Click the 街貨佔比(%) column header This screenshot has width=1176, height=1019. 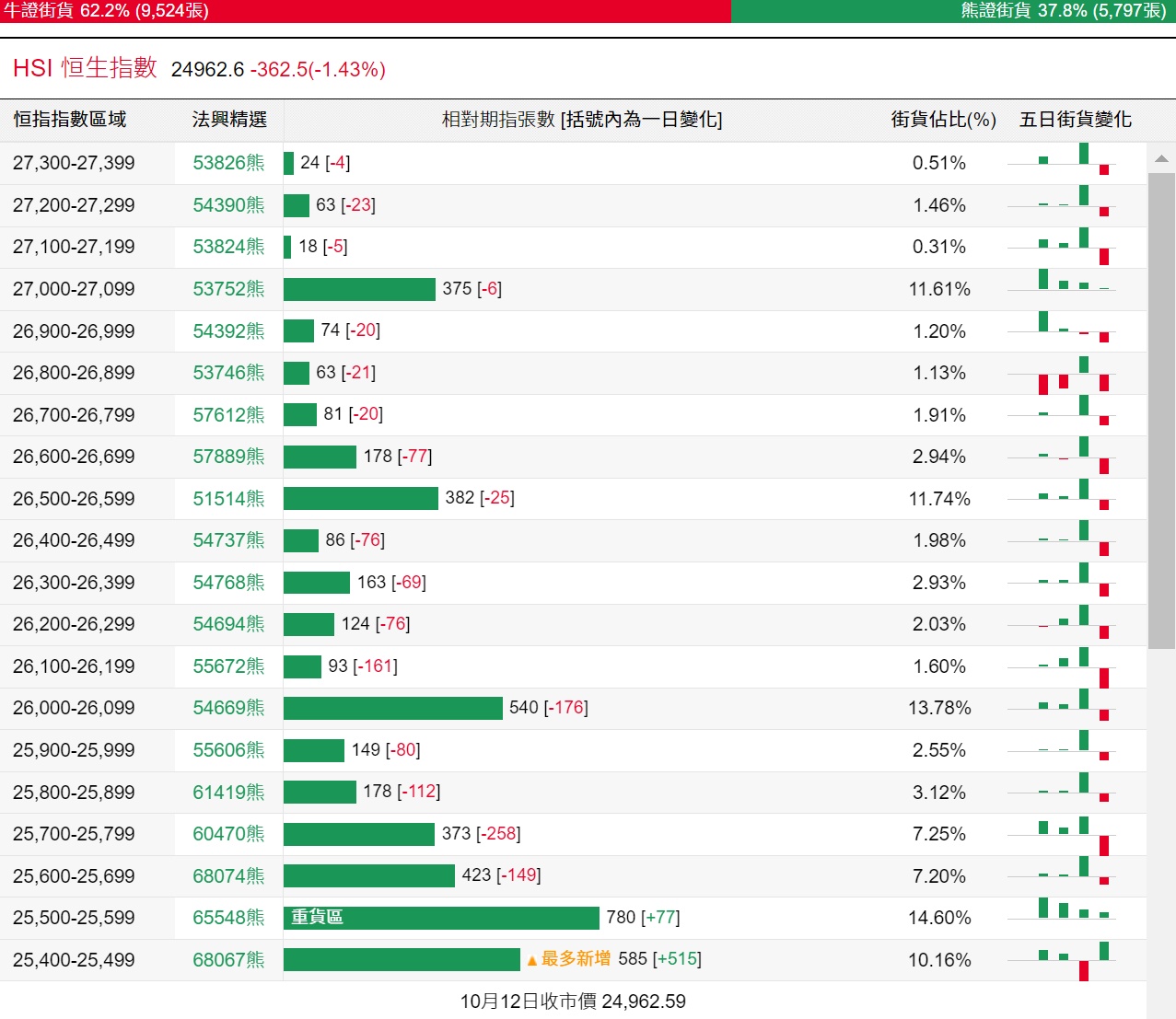pyautogui.click(x=944, y=120)
